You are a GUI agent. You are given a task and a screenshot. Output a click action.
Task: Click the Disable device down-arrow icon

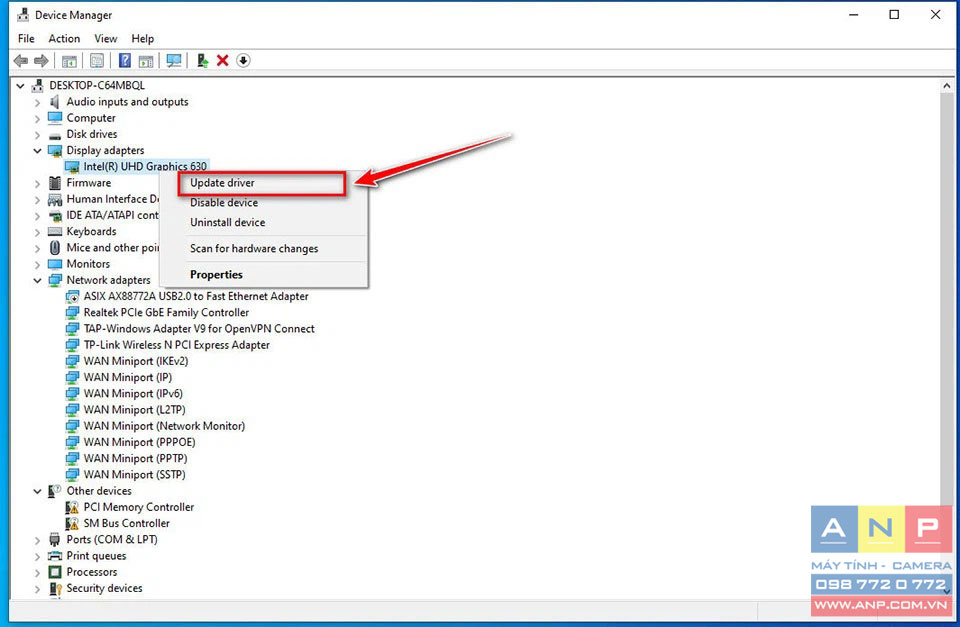click(x=243, y=61)
